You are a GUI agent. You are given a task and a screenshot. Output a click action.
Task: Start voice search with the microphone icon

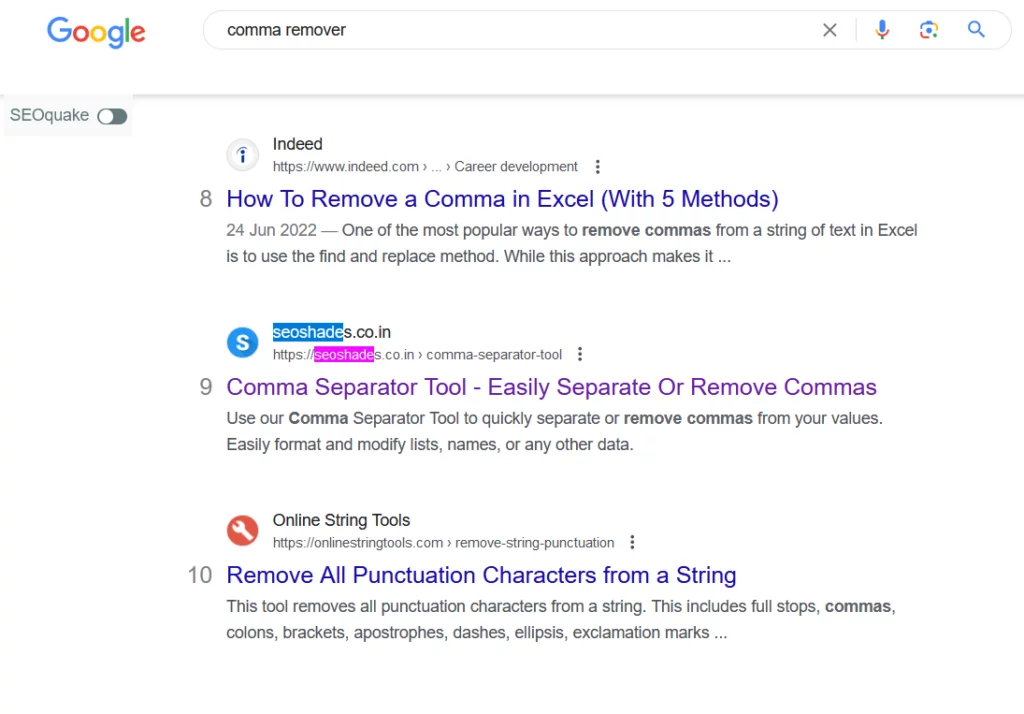pos(882,29)
